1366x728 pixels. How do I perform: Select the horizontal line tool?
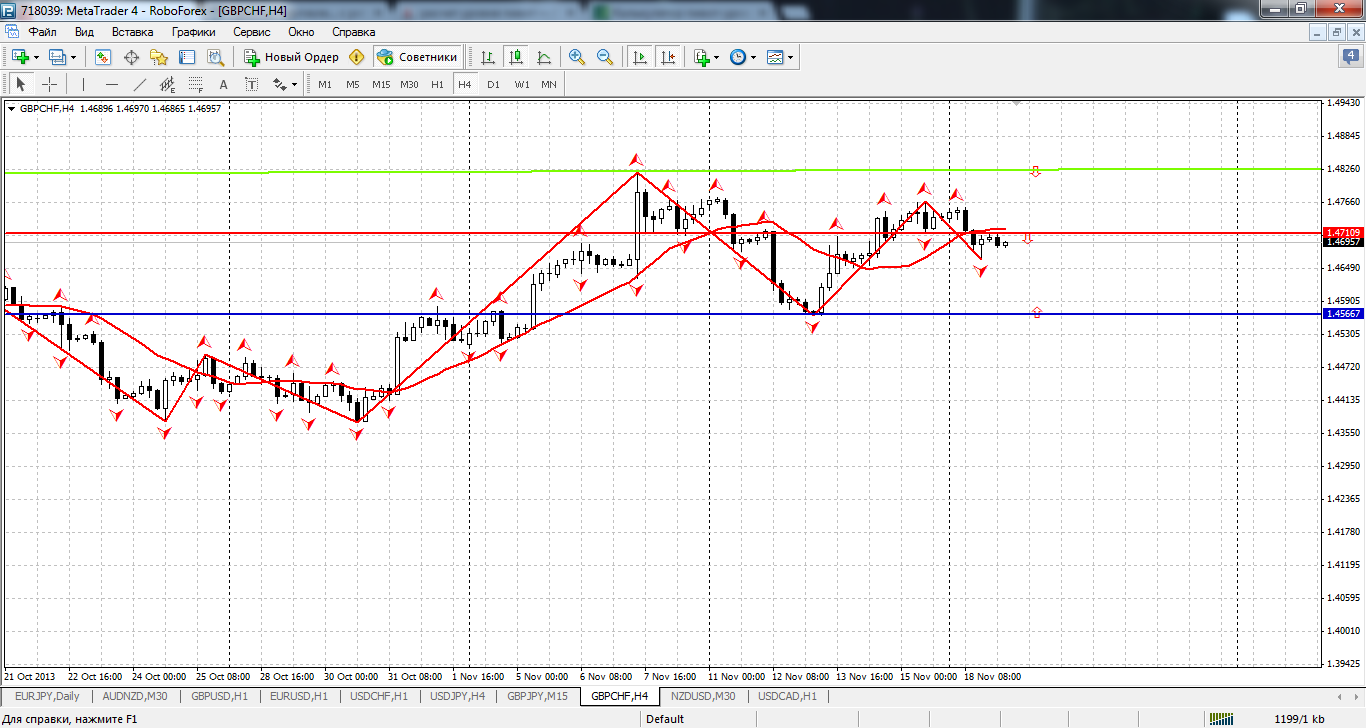point(111,84)
